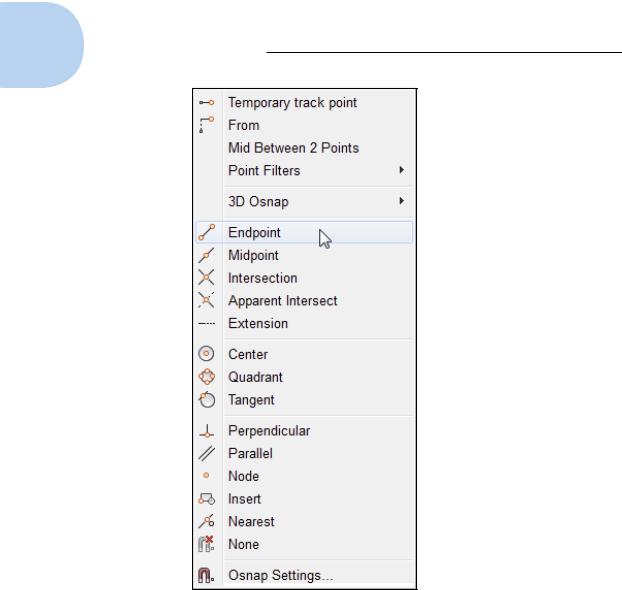The height and width of the screenshot is (590, 622).
Task: Click the Node point icon
Action: pos(206,475)
